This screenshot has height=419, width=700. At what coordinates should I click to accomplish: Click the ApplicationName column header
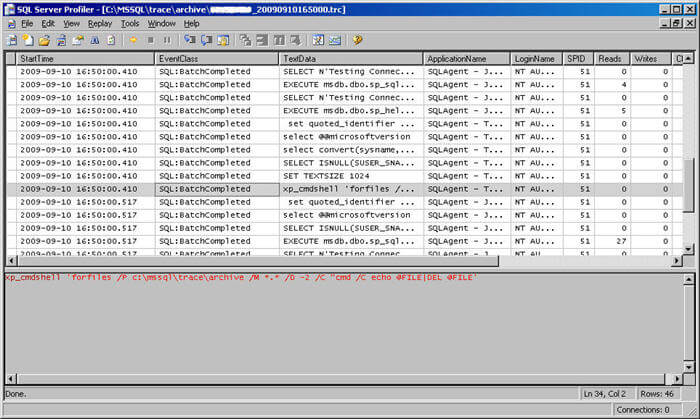point(467,58)
